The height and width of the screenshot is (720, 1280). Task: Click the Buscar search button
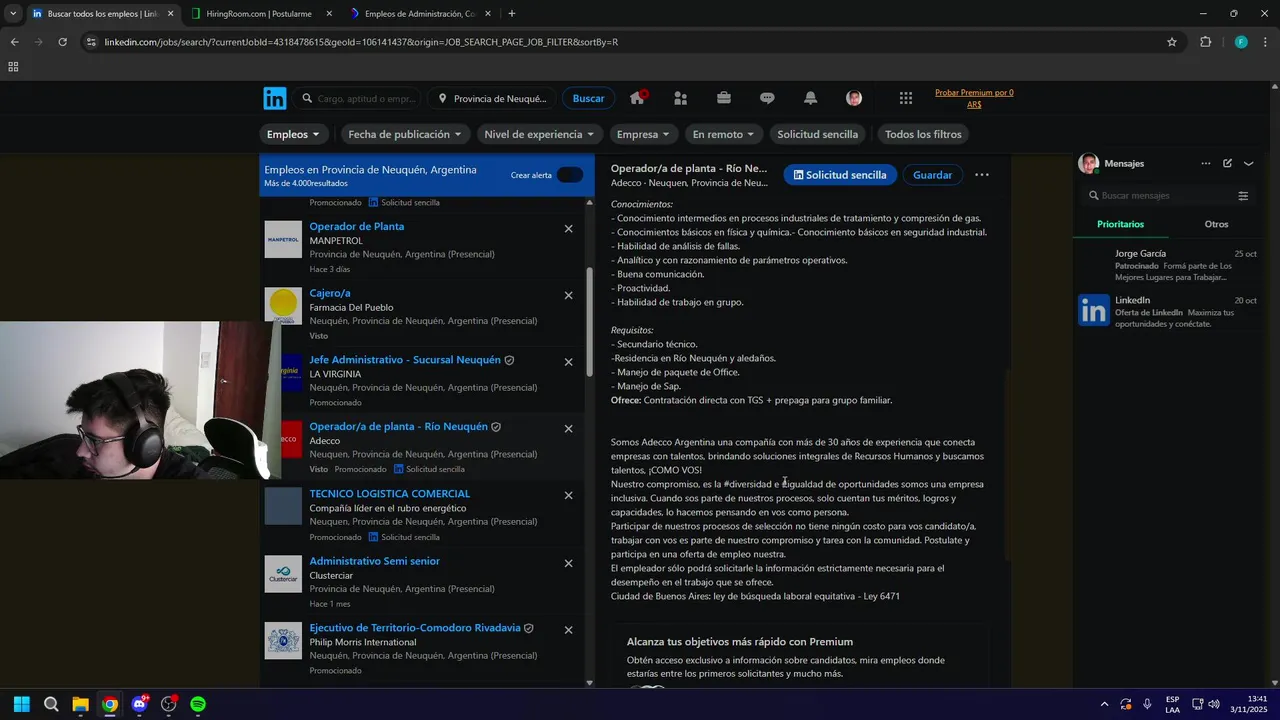pos(588,98)
